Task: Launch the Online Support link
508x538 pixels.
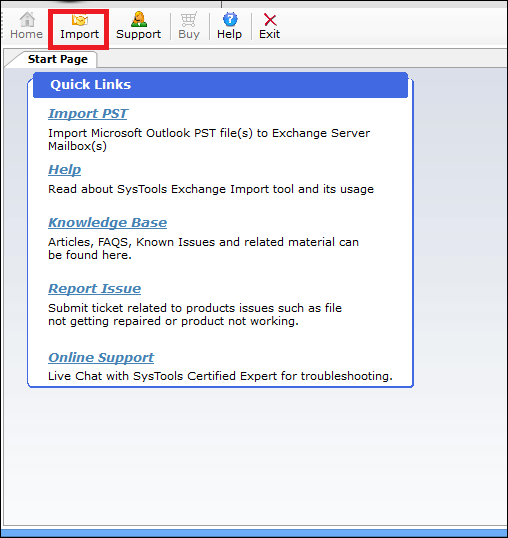Action: pos(101,358)
